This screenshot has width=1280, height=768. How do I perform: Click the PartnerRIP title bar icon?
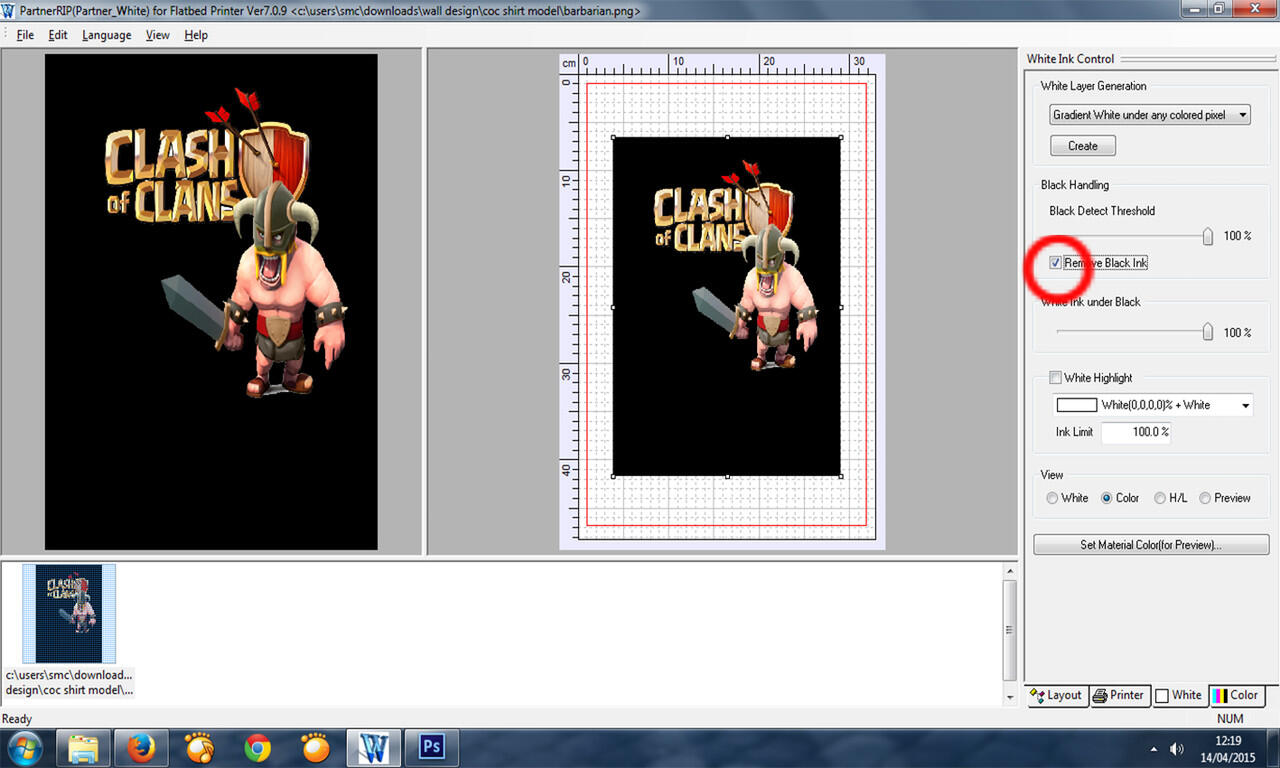[10, 11]
